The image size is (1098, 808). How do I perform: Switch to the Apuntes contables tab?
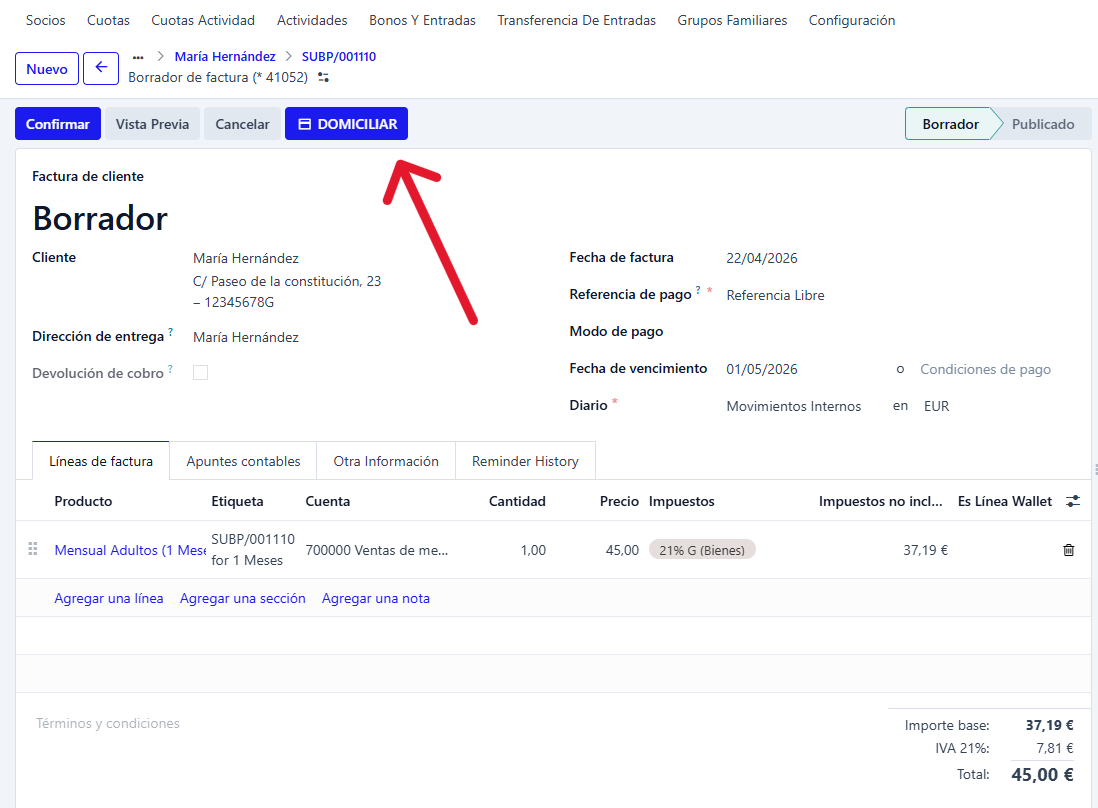coord(243,461)
